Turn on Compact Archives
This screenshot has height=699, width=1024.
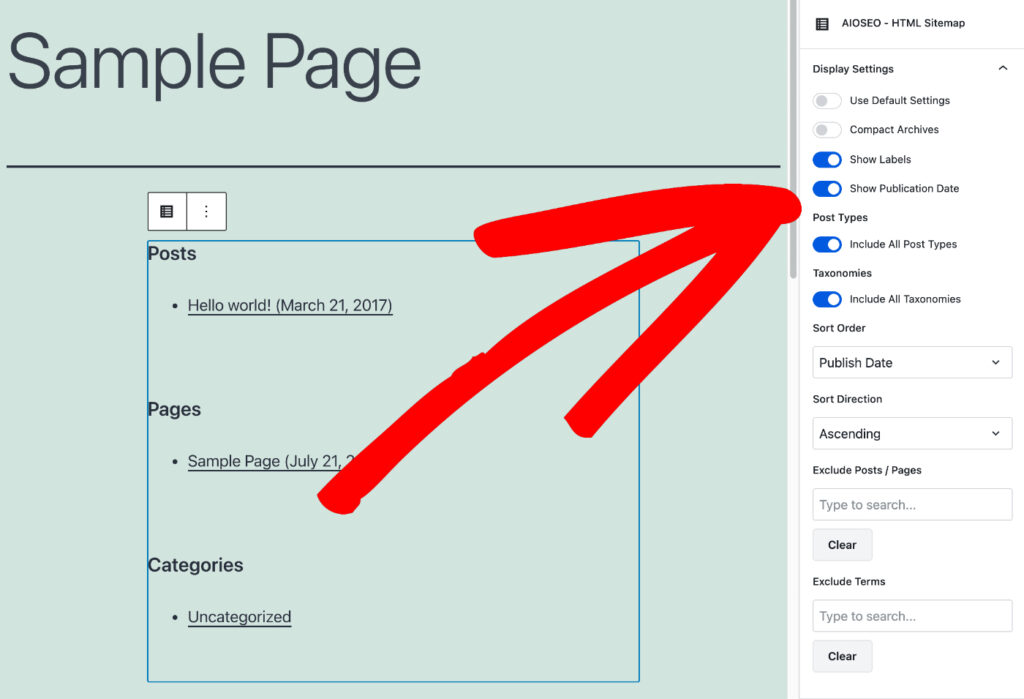click(827, 129)
